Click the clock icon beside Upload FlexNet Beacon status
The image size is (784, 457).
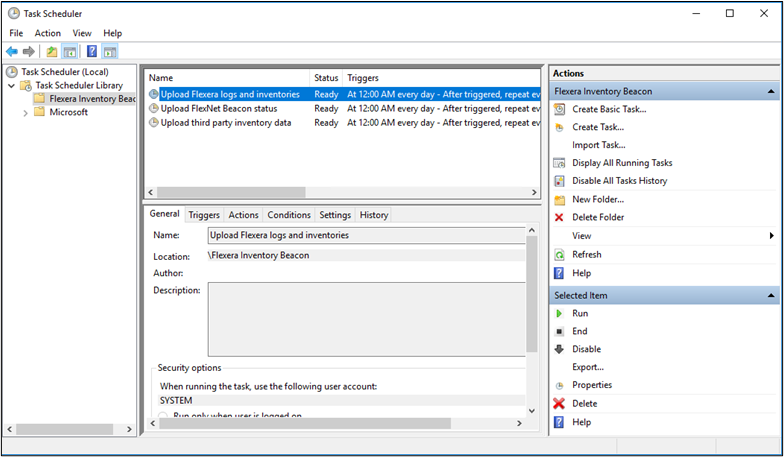154,108
